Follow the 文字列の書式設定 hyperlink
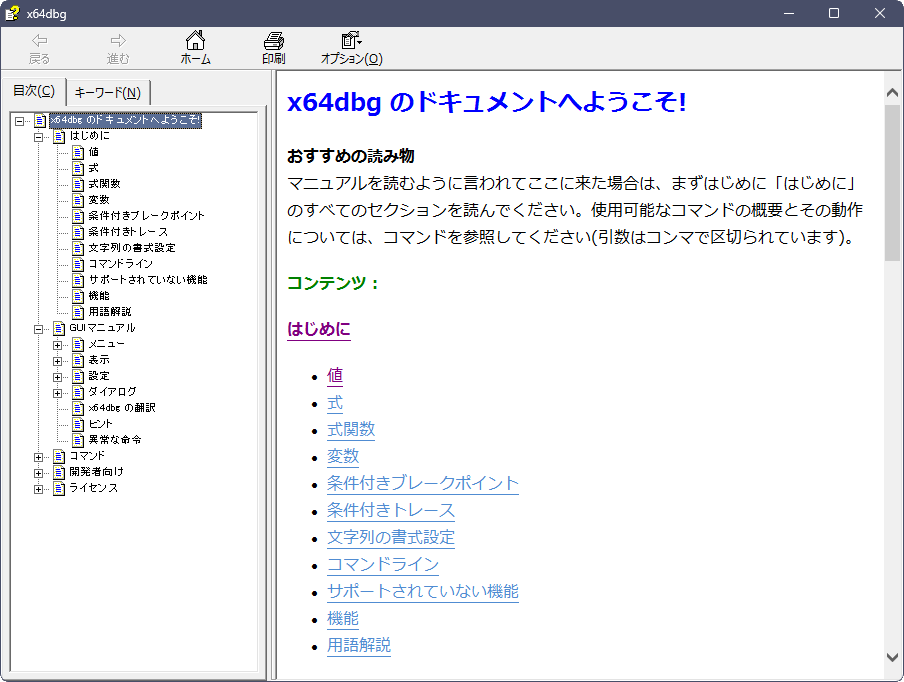 point(391,537)
